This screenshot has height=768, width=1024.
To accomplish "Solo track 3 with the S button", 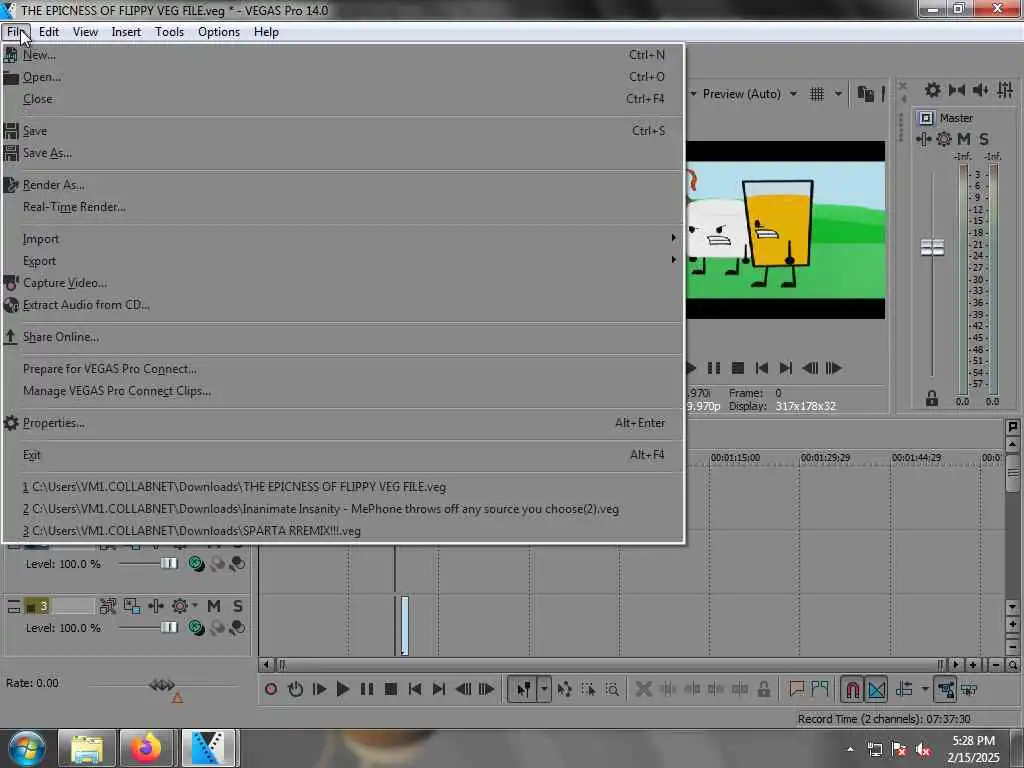I will tap(238, 607).
